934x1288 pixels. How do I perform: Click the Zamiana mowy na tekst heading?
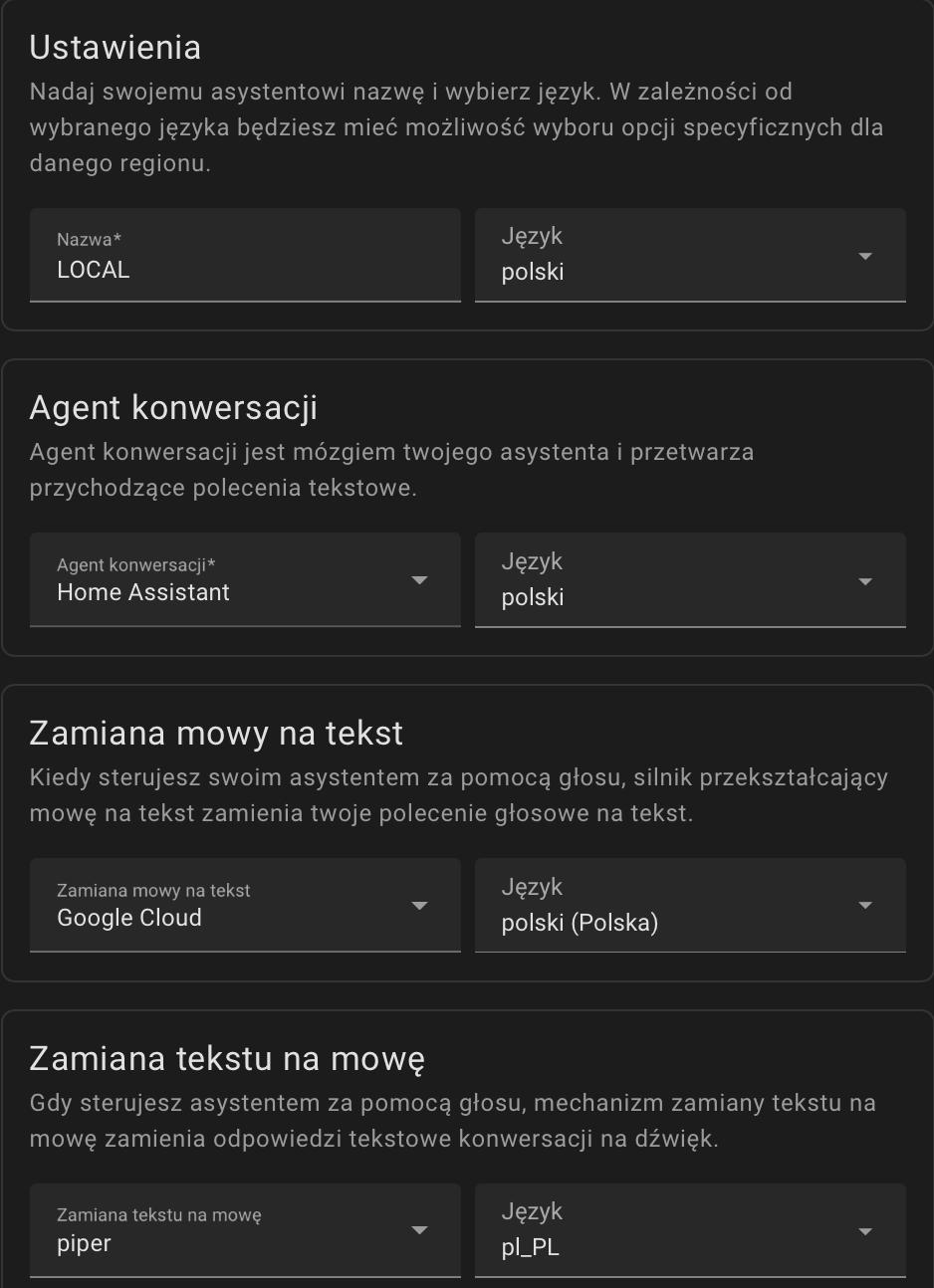[216, 734]
